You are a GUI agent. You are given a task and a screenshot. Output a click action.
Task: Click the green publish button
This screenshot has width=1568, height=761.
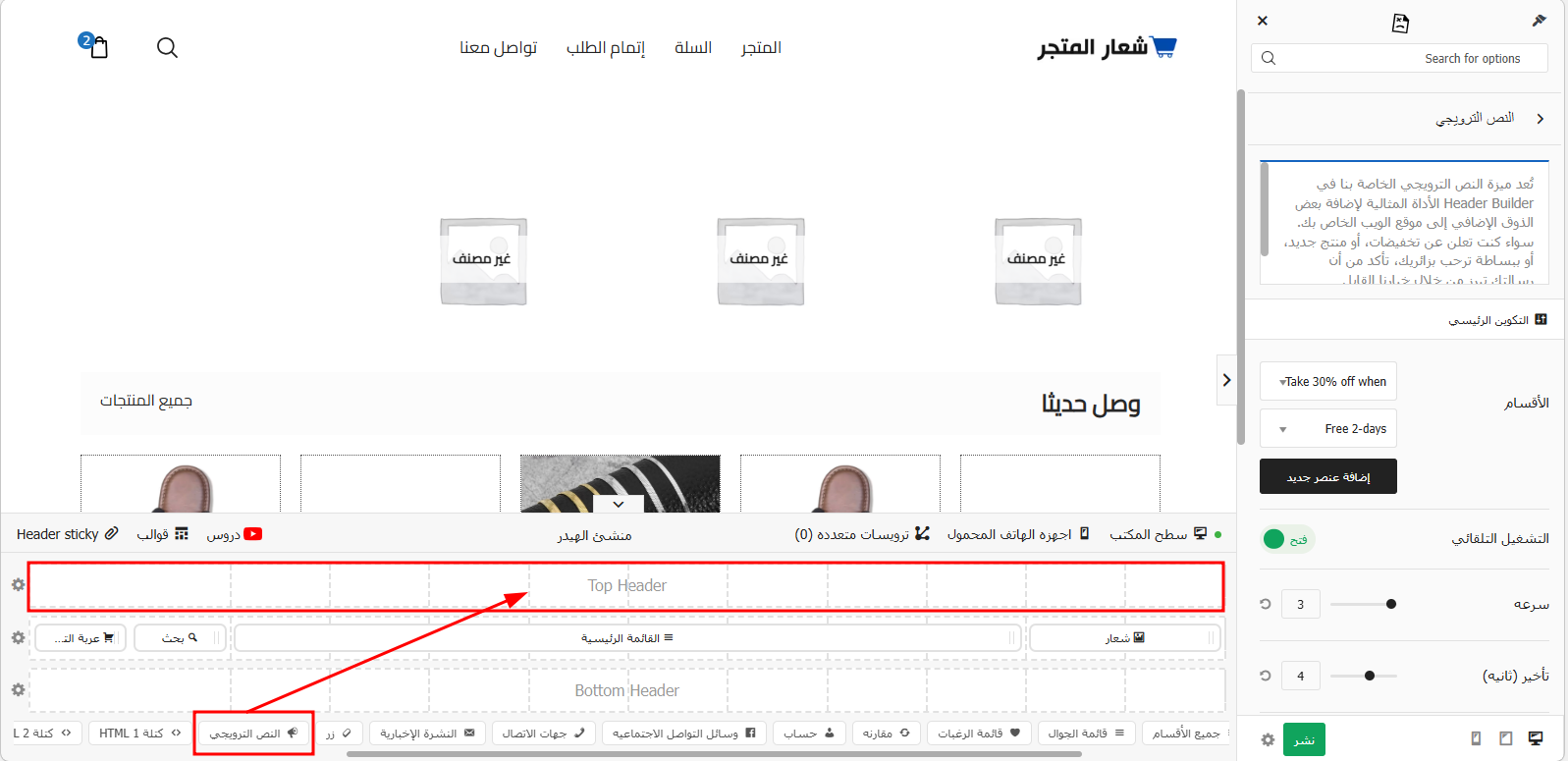click(x=1304, y=739)
